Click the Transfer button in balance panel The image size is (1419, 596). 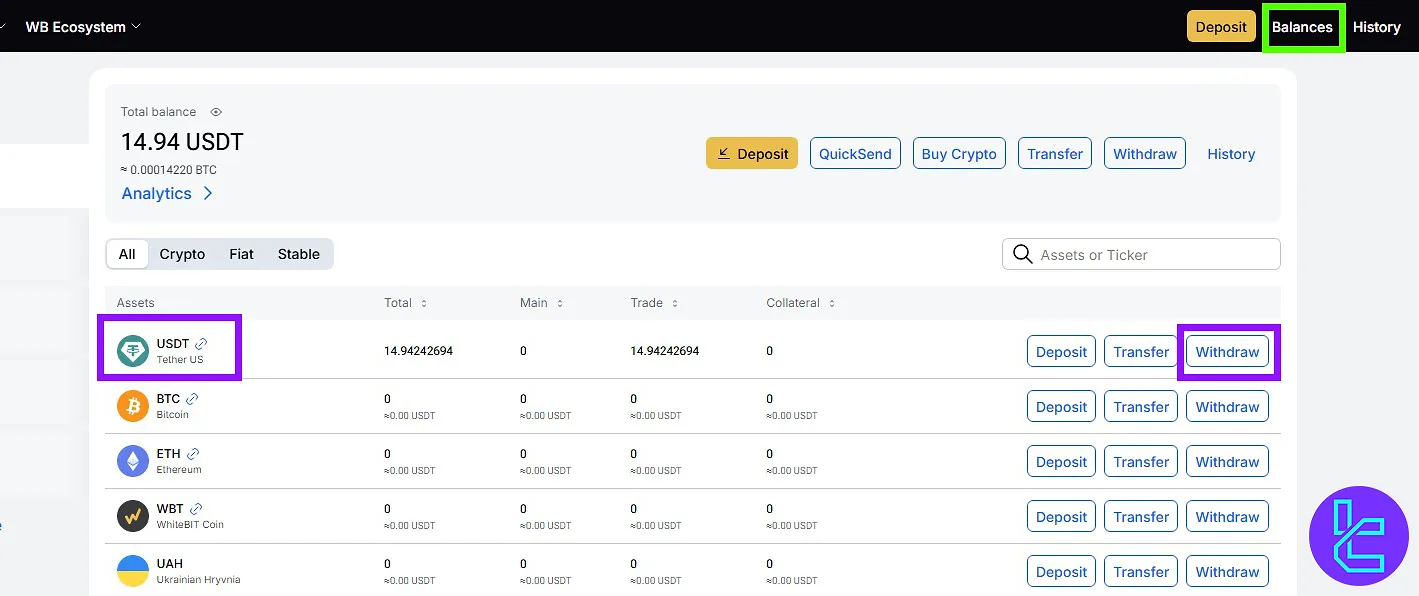[1055, 154]
